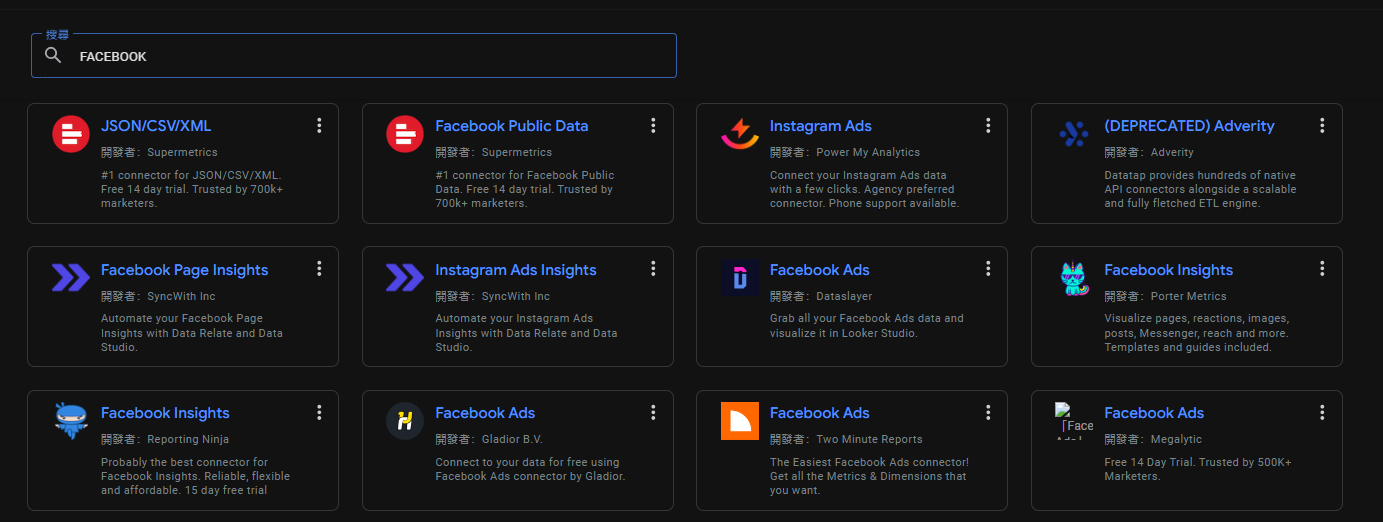Click the developer text 'Megalytic'
1383x522 pixels.
coord(1176,439)
